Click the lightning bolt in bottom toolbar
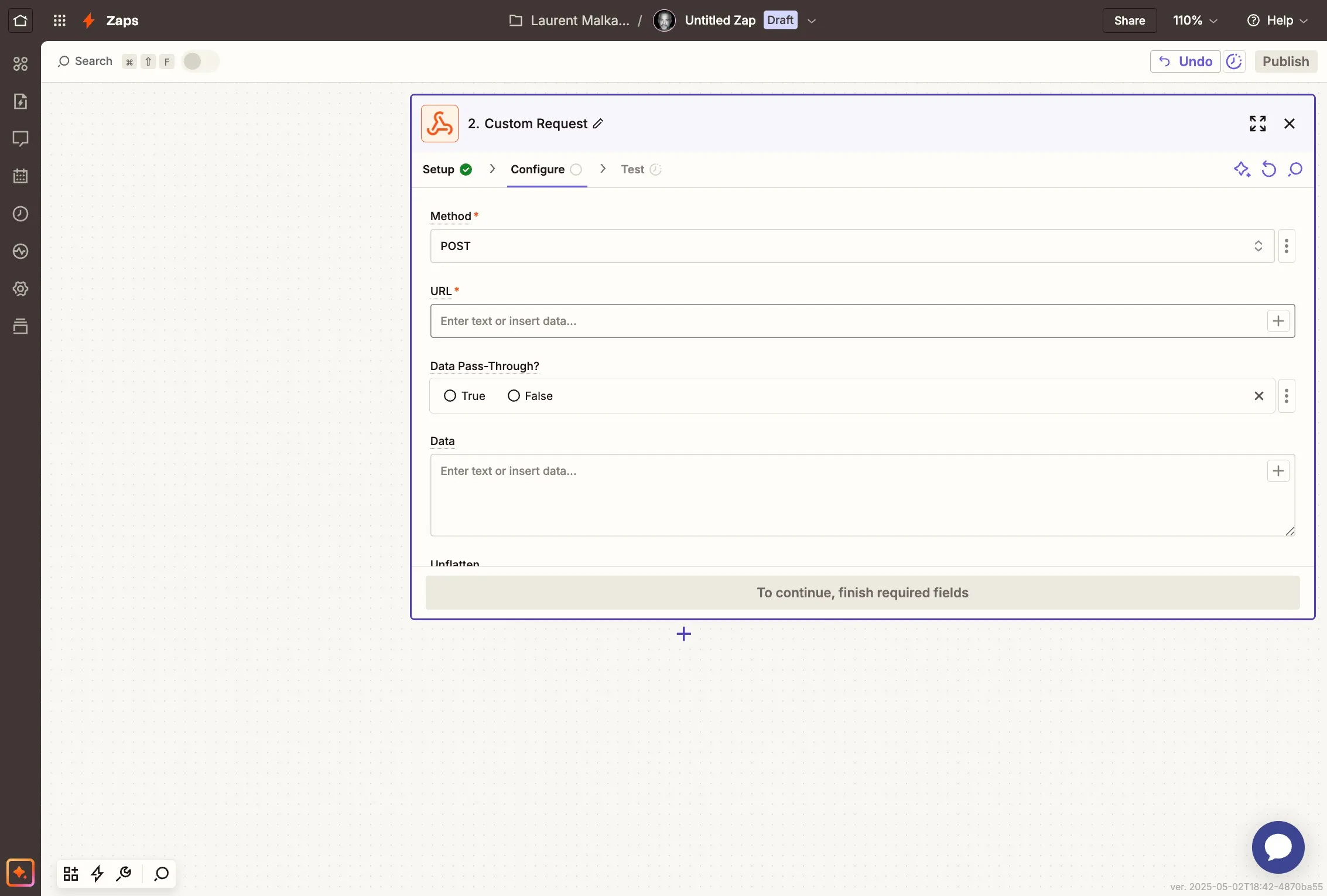The image size is (1327, 896). [97, 874]
